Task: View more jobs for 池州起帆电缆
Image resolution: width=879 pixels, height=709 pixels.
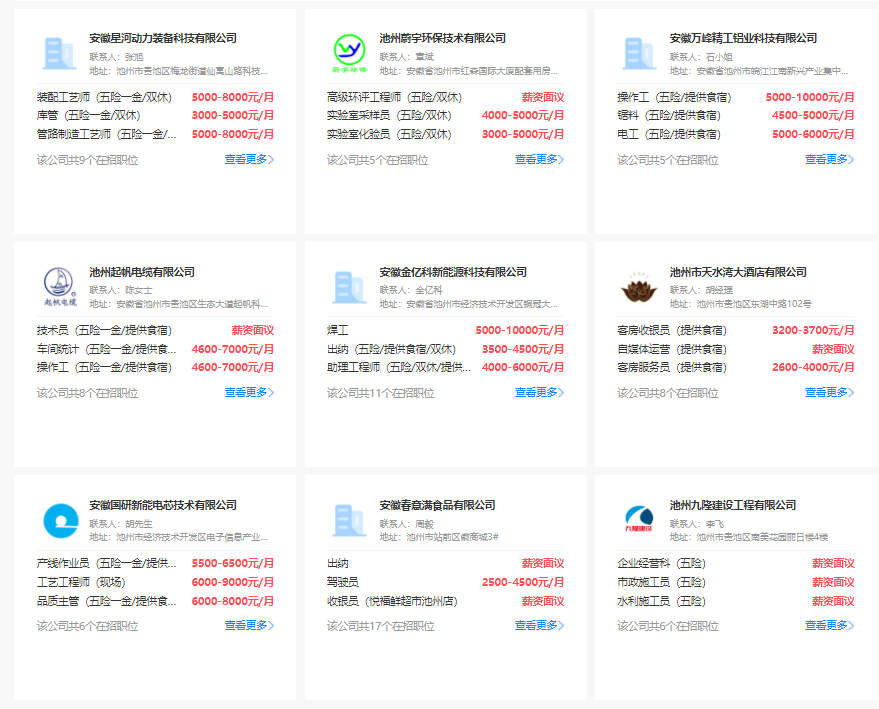Action: coord(249,392)
